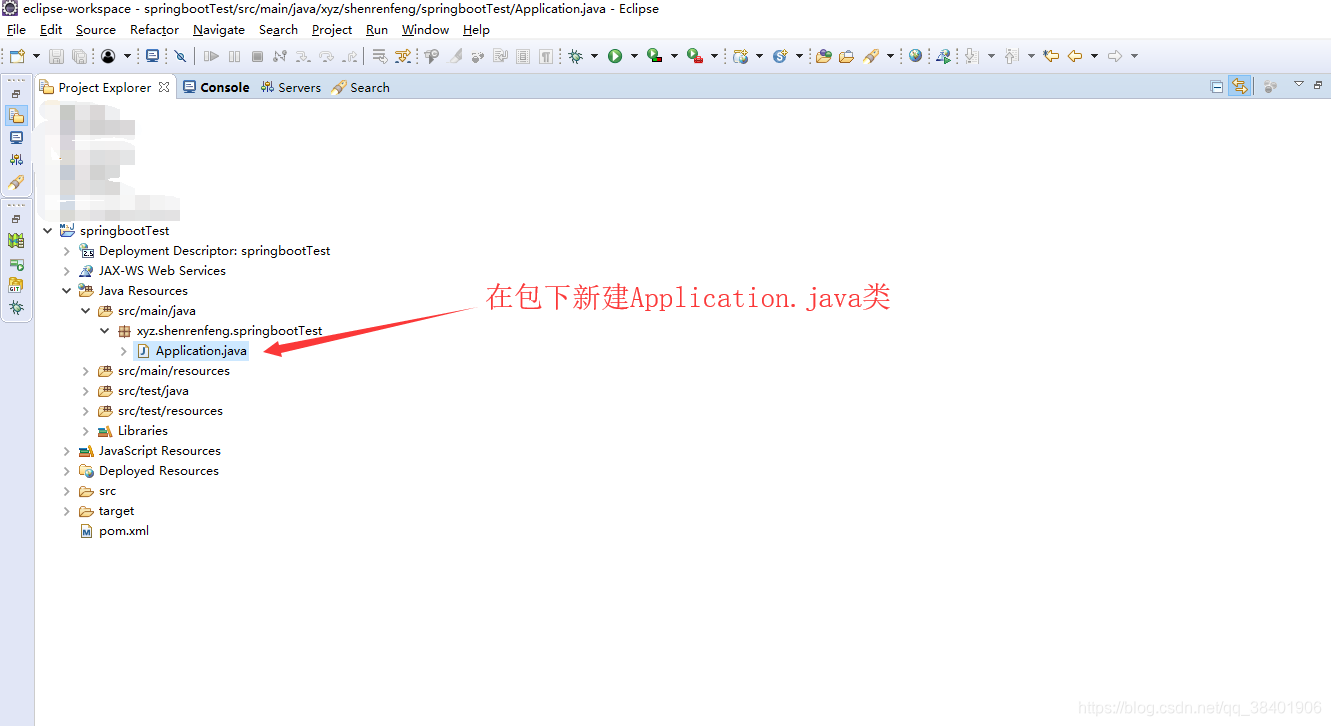
Task: Open Debug bug icon in left sidebar
Action: (x=16, y=308)
